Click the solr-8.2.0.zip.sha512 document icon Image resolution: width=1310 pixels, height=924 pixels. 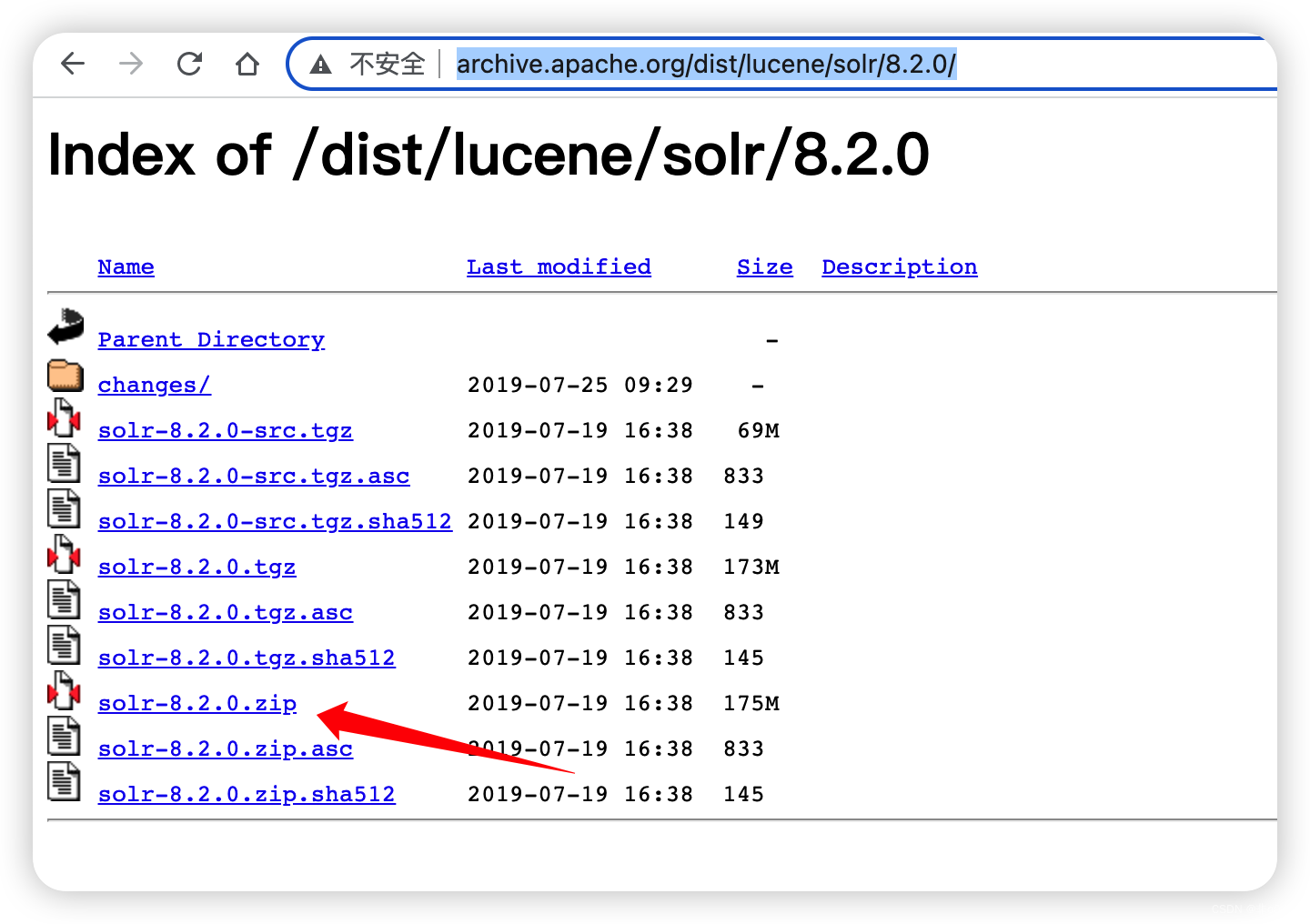[x=64, y=781]
